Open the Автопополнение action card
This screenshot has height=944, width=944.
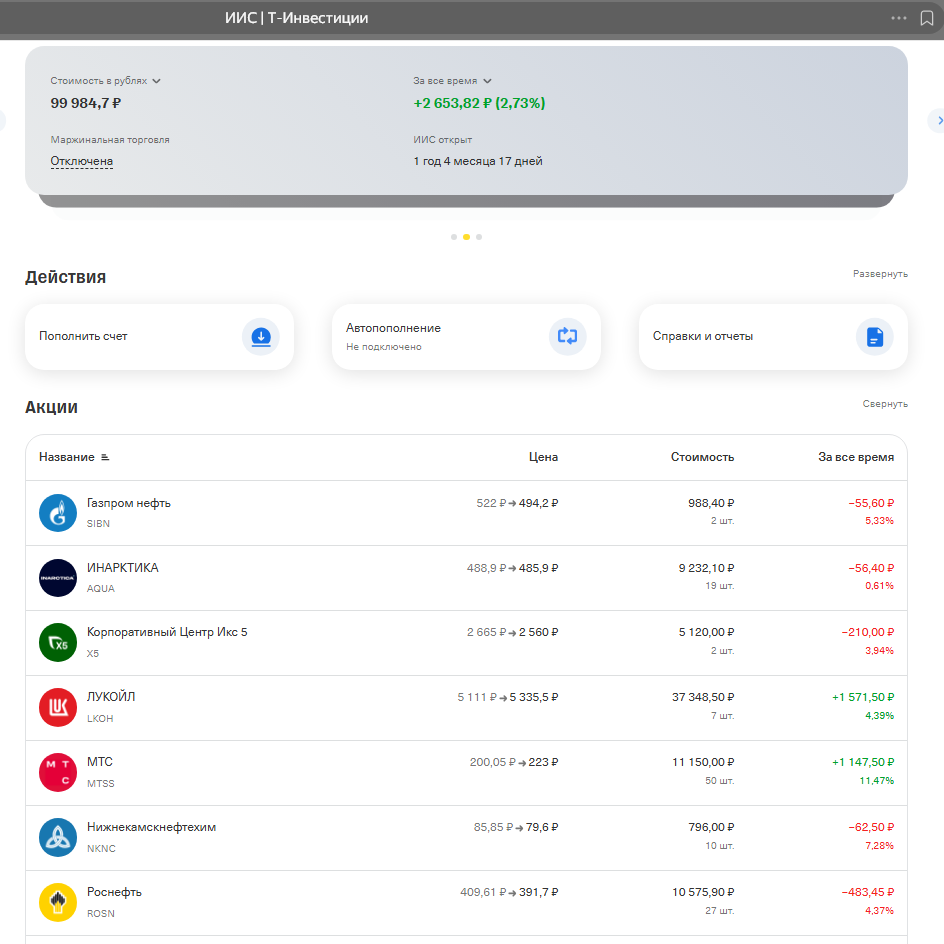click(467, 337)
